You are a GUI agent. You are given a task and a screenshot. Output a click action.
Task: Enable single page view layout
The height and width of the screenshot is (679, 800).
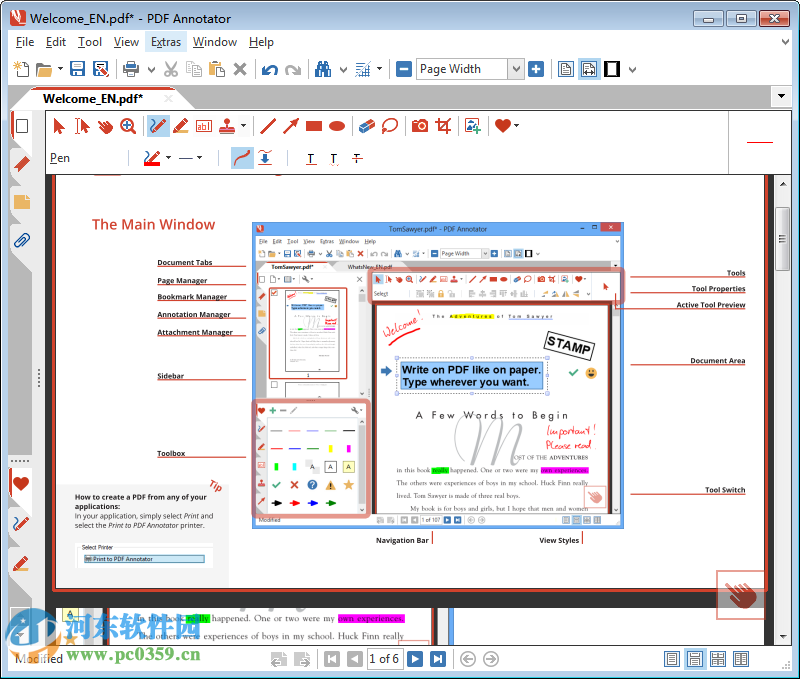pyautogui.click(x=671, y=659)
